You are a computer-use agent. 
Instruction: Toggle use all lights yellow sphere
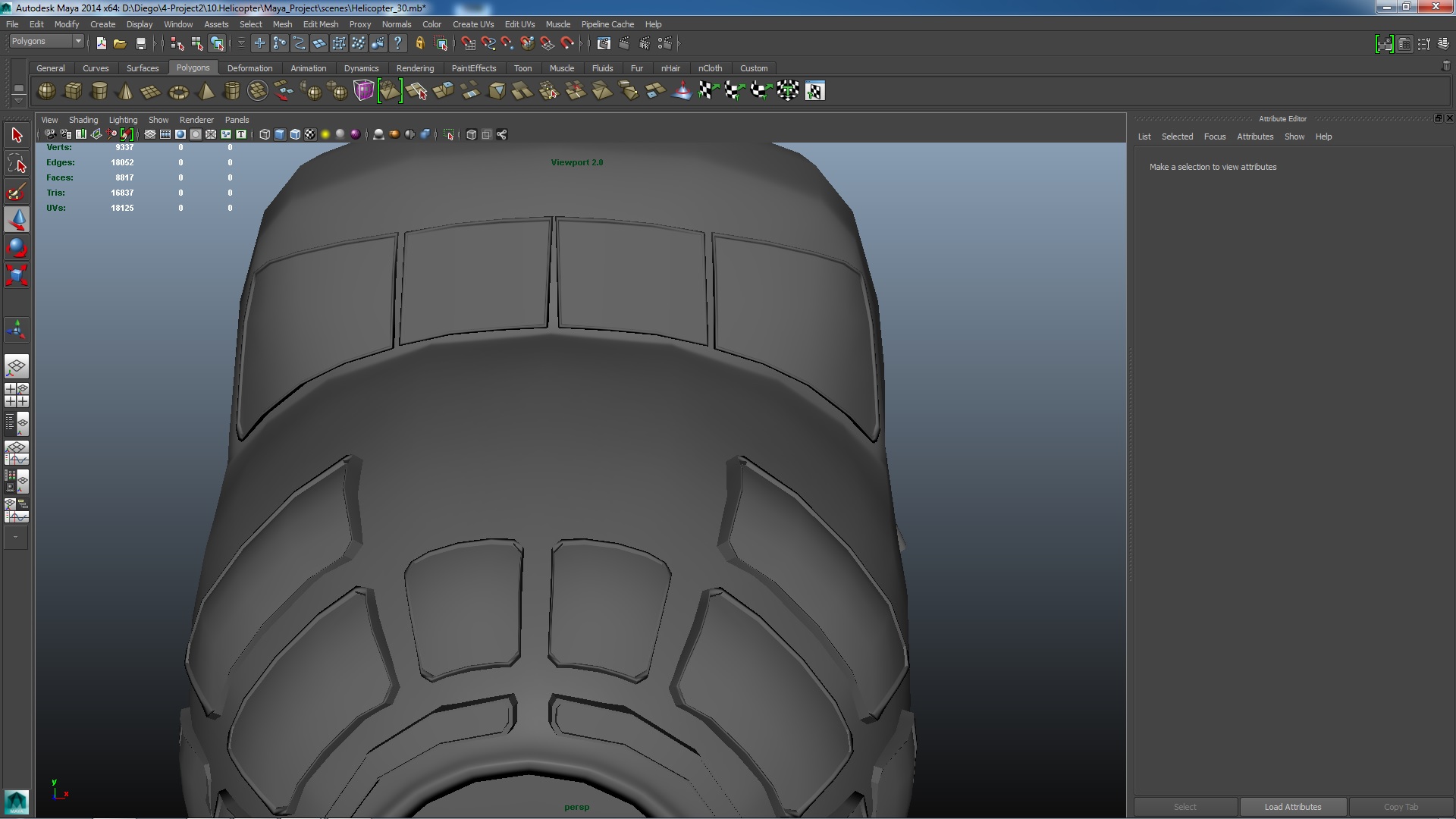[325, 134]
